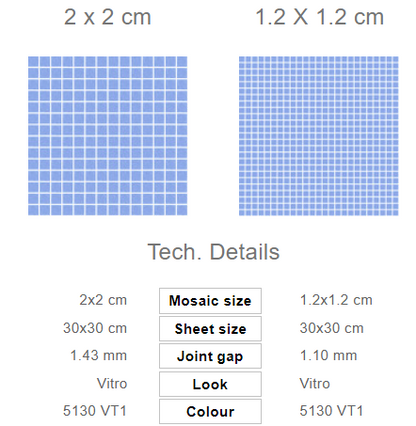The width and height of the screenshot is (416, 426).
Task: Click the 1.2x1.2 cm mosaic size value
Action: pos(336,300)
